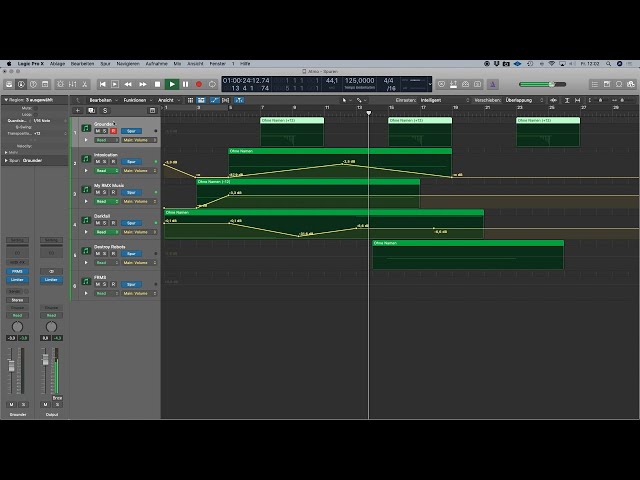Open Limiter plugin on Output channel strip
Viewport: 640px width, 480px height.
(x=51, y=280)
